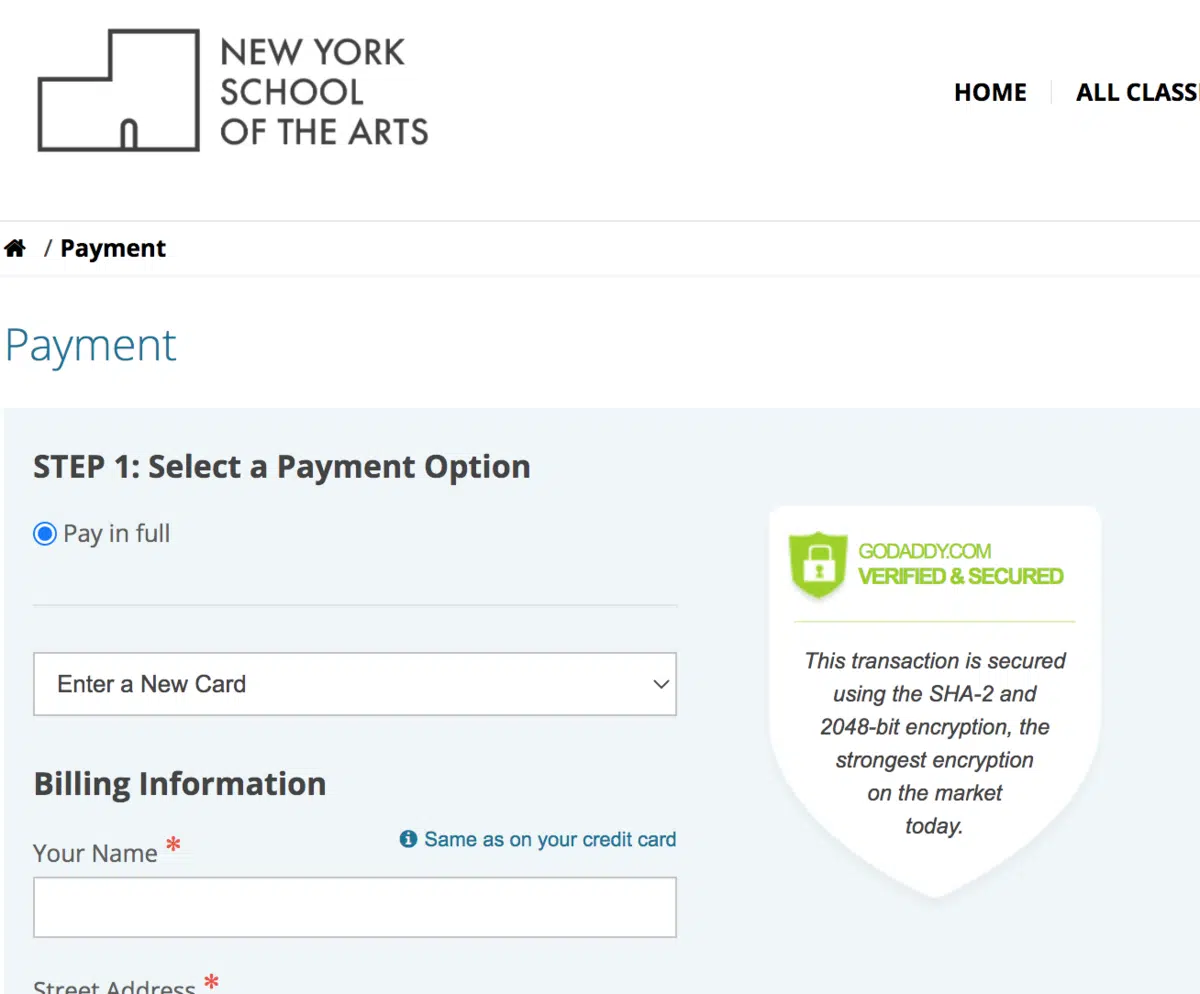The width and height of the screenshot is (1200, 994).
Task: Open the Enter a New Card dropdown
Action: pyautogui.click(x=354, y=684)
